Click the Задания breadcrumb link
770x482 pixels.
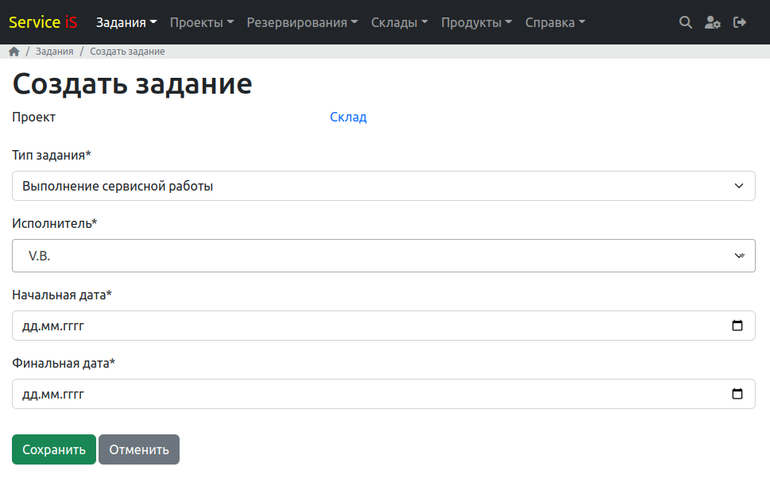(55, 52)
